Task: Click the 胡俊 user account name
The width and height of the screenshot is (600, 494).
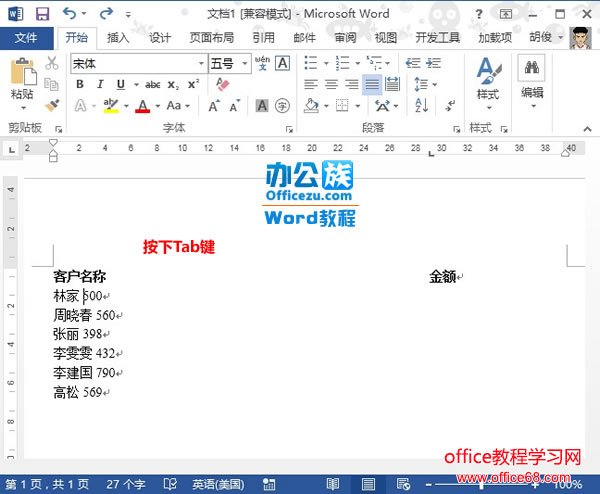Action: pos(540,37)
